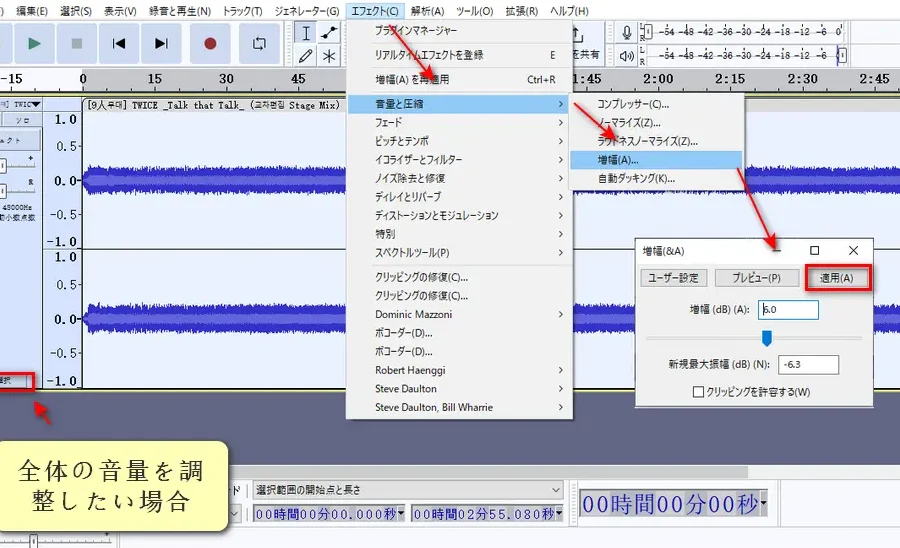The height and width of the screenshot is (548, 900).
Task: Open the 解析(A) menu
Action: 427,11
